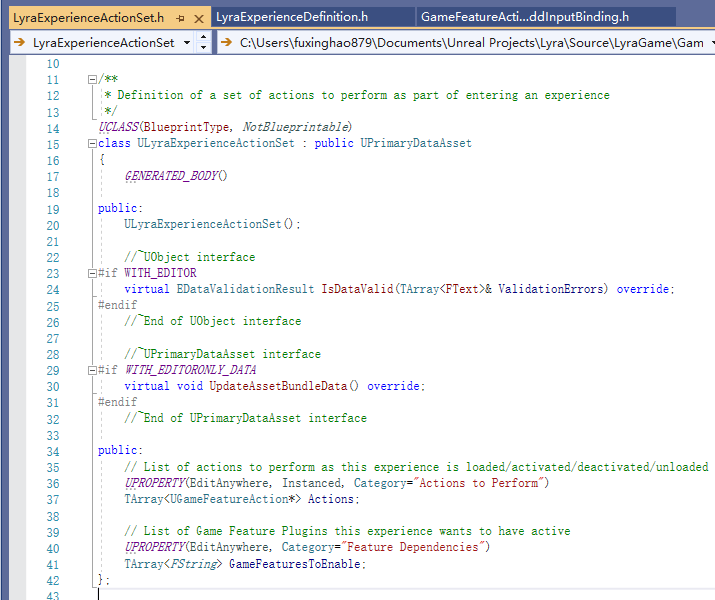Open the LyraExperienceActionSet scope dropdown

pos(187,43)
